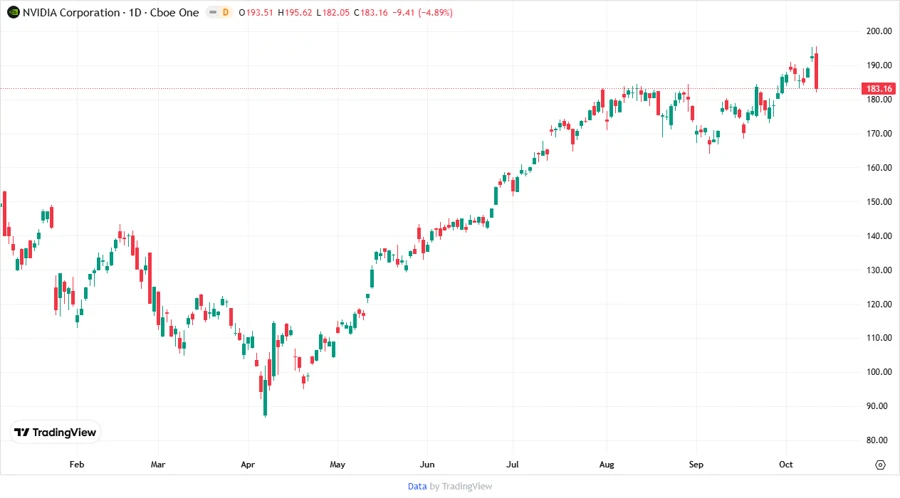Click the 140.00 price axis label
This screenshot has height=498, width=900.
tap(879, 236)
